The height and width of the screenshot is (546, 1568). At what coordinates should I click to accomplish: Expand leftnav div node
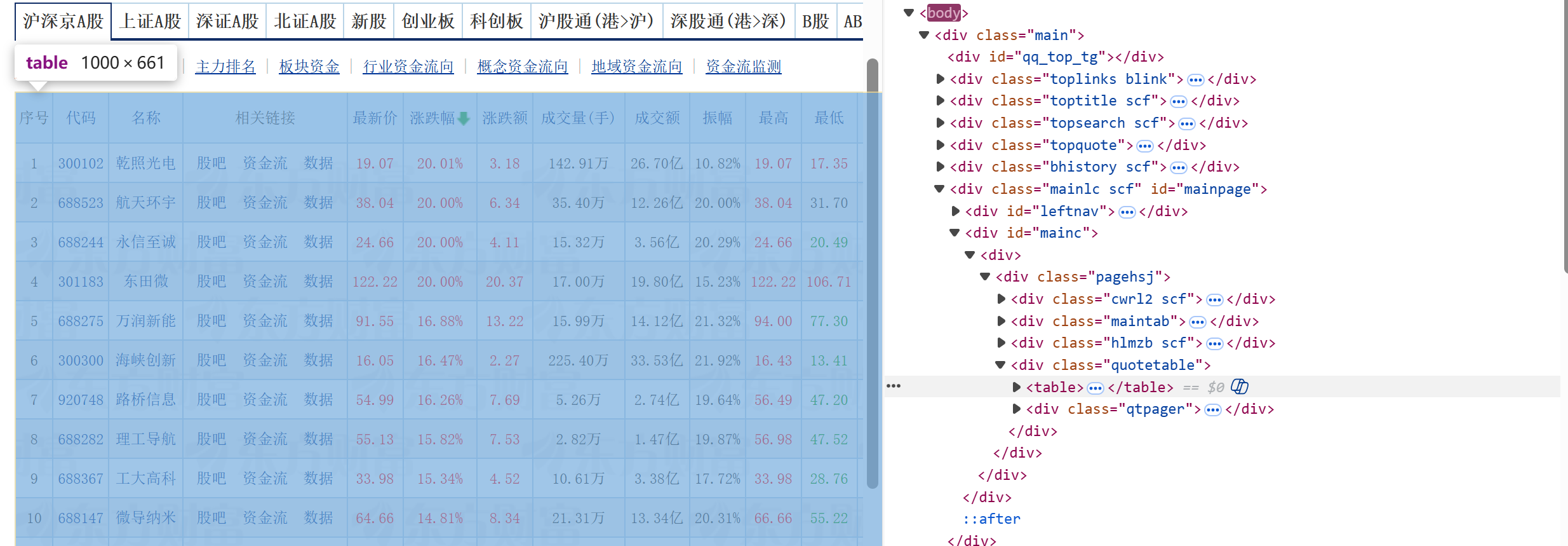pyautogui.click(x=956, y=211)
